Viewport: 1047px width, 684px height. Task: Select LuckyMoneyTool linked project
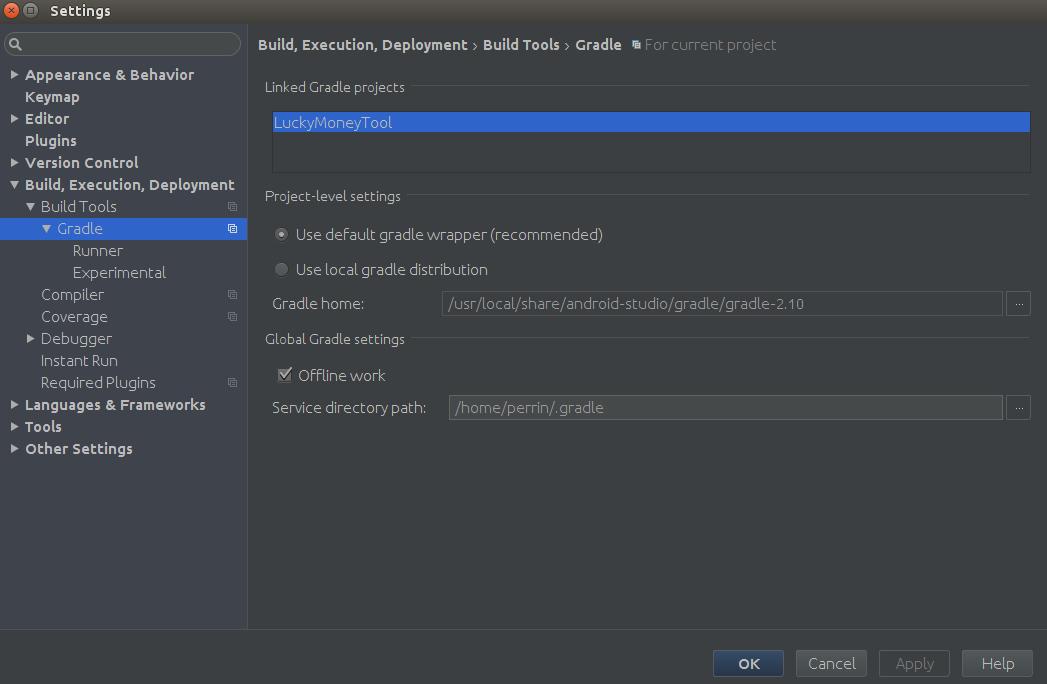tap(651, 122)
